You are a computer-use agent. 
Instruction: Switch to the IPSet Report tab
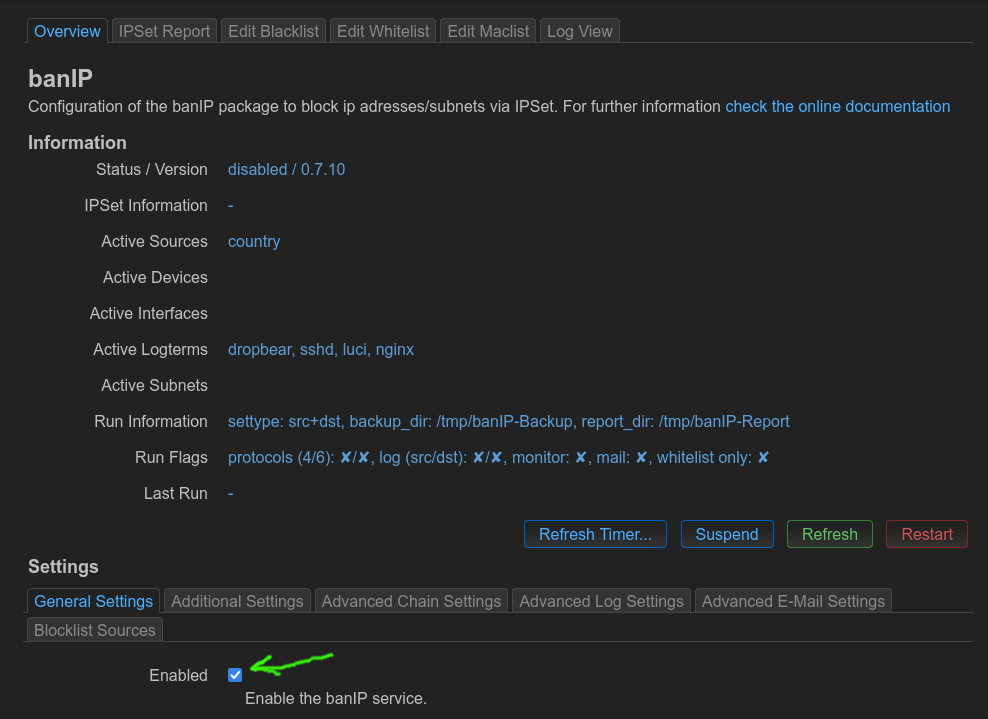(x=164, y=30)
